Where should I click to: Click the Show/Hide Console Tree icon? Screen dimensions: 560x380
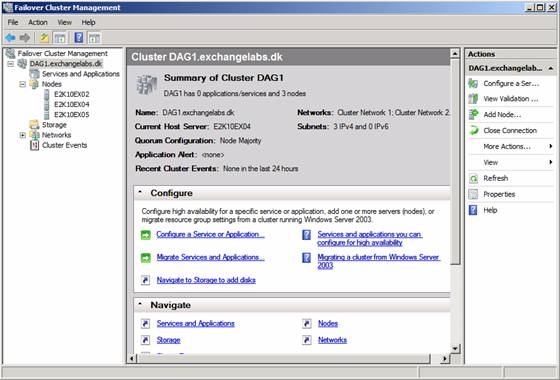tap(60, 38)
